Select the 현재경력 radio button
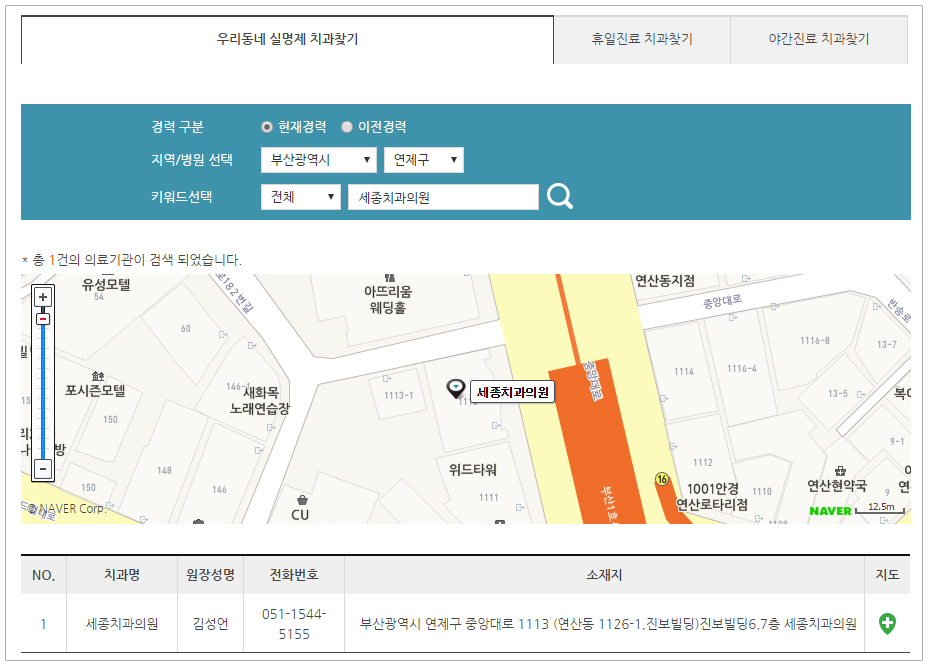 [267, 127]
